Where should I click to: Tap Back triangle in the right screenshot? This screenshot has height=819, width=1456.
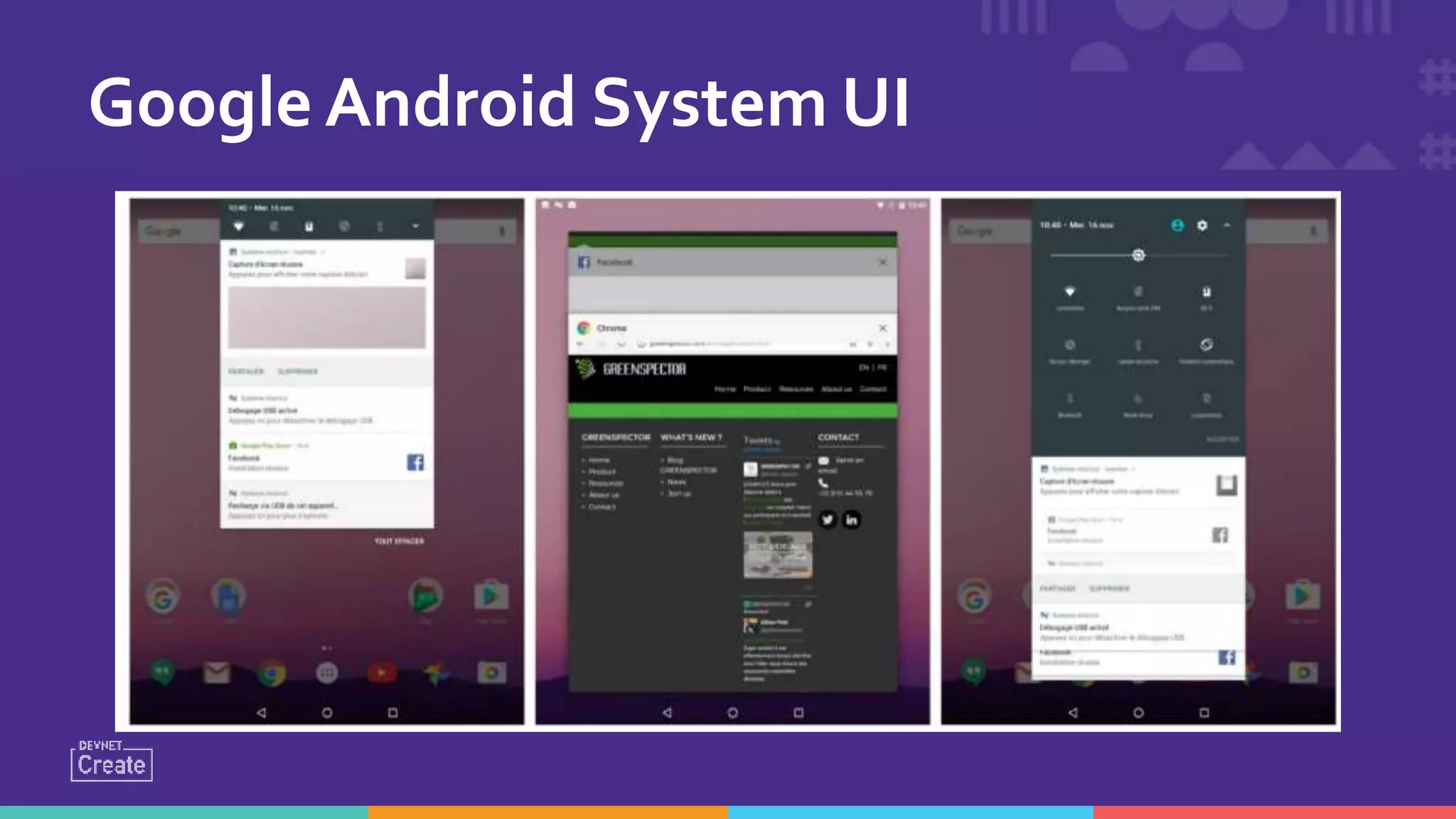[x=1073, y=712]
